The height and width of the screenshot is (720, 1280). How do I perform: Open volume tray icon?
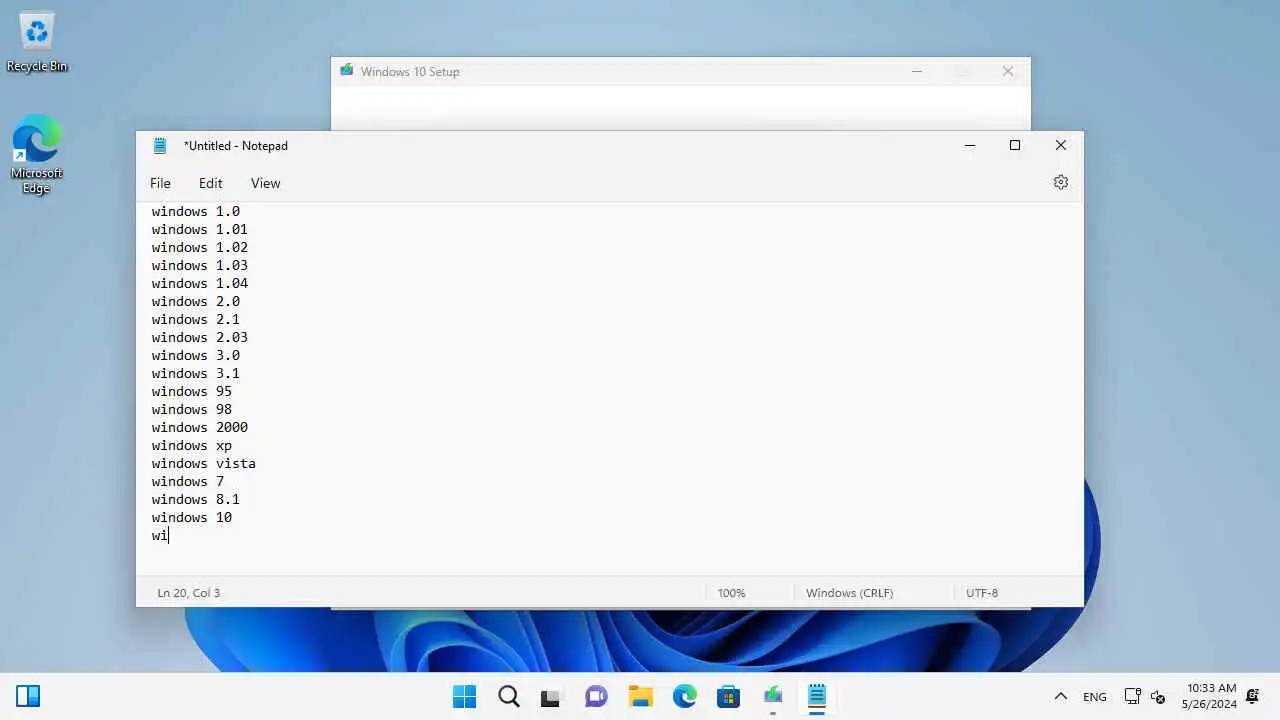pos(1158,697)
